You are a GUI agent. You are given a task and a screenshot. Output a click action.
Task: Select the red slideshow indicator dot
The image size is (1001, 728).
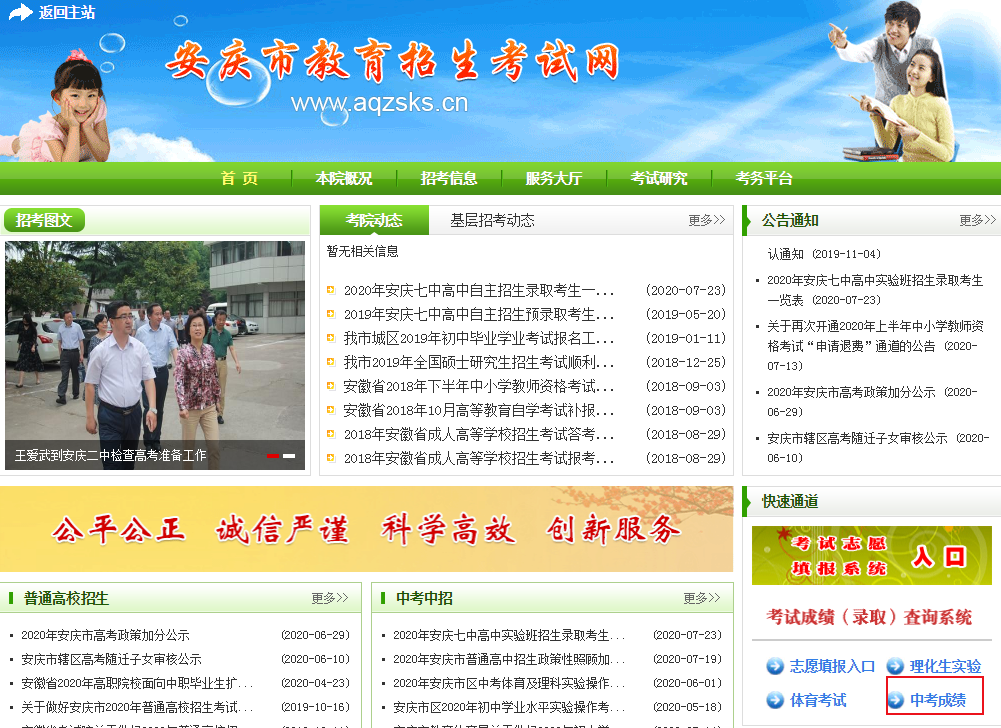coord(273,456)
